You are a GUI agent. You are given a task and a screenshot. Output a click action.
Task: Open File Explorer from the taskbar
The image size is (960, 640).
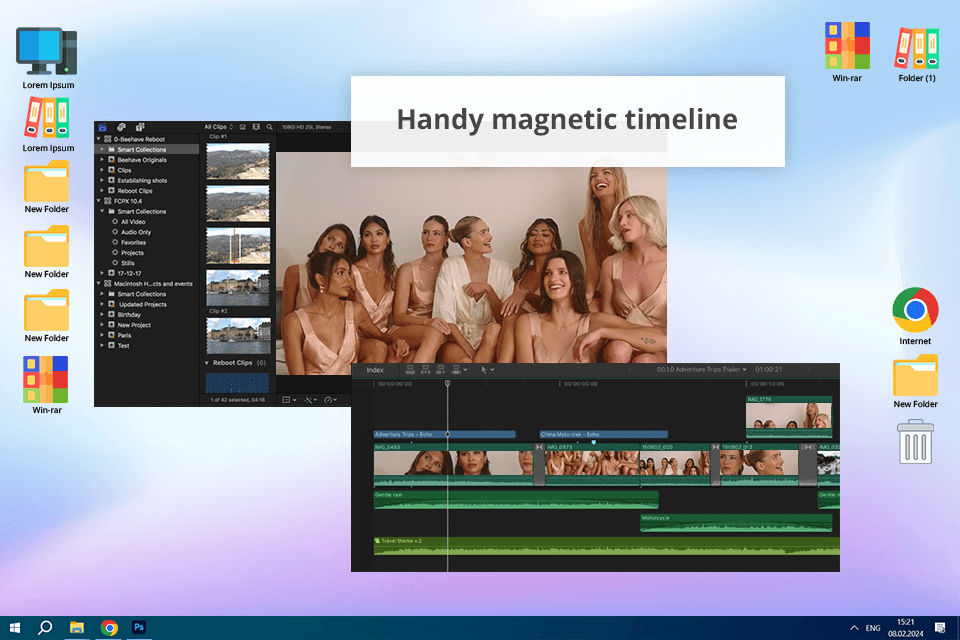point(77,628)
